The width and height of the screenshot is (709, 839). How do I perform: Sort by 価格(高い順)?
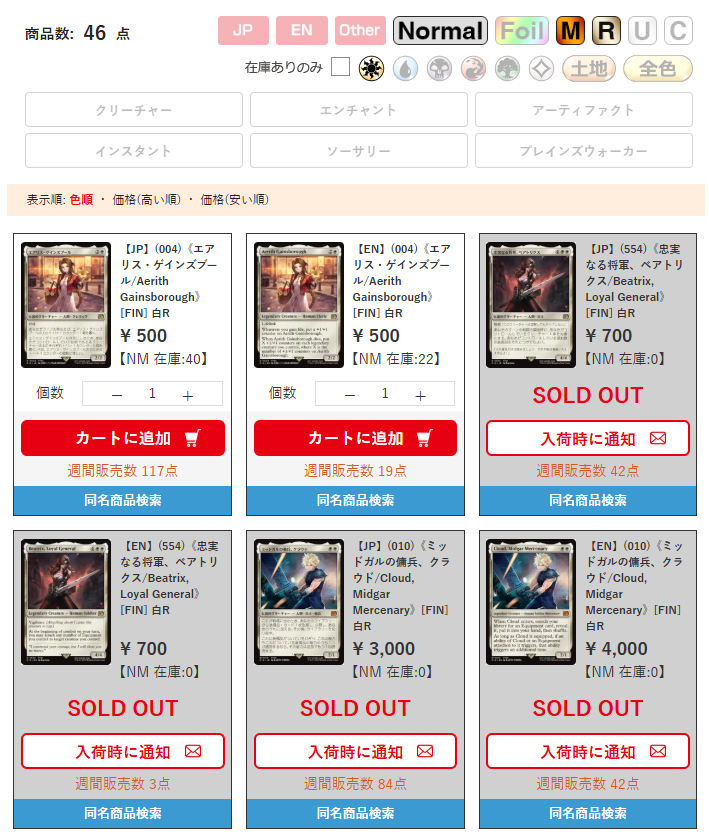147,200
